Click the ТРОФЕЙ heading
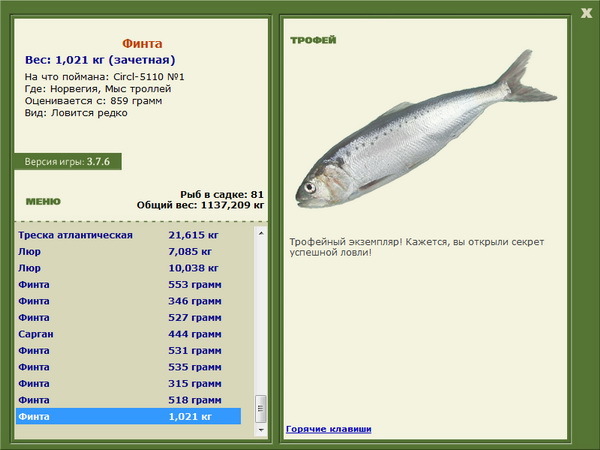 [x=313, y=40]
